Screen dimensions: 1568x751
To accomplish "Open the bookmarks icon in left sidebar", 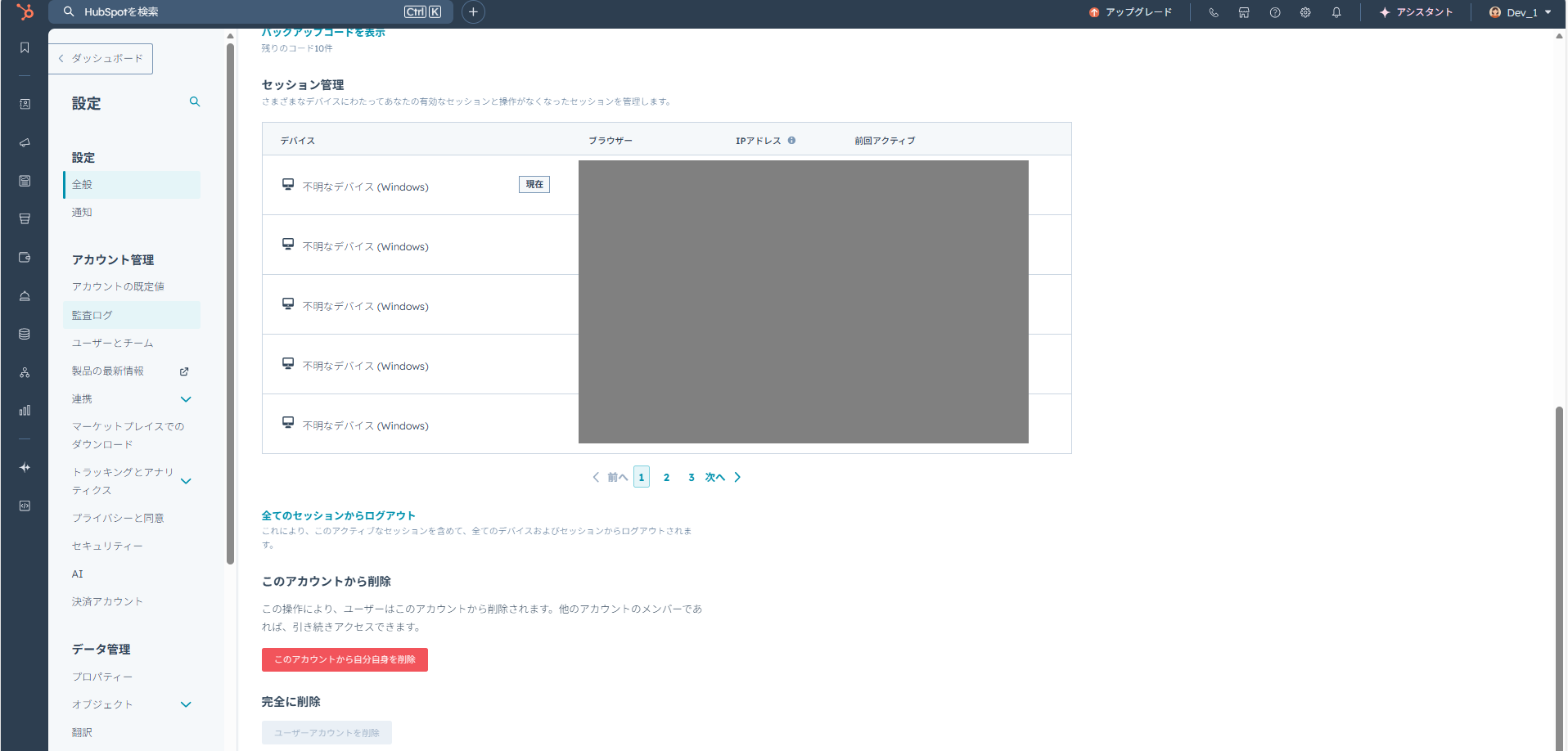I will (25, 47).
